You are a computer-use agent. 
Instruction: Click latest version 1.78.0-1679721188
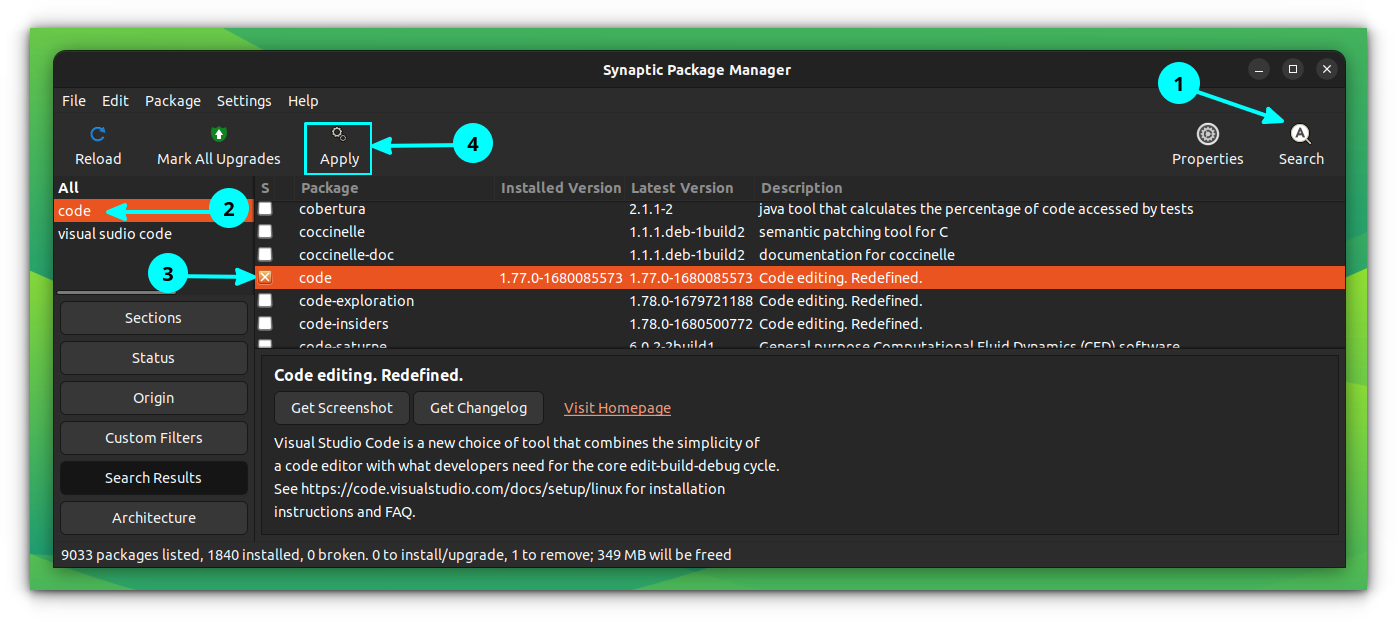(x=691, y=301)
